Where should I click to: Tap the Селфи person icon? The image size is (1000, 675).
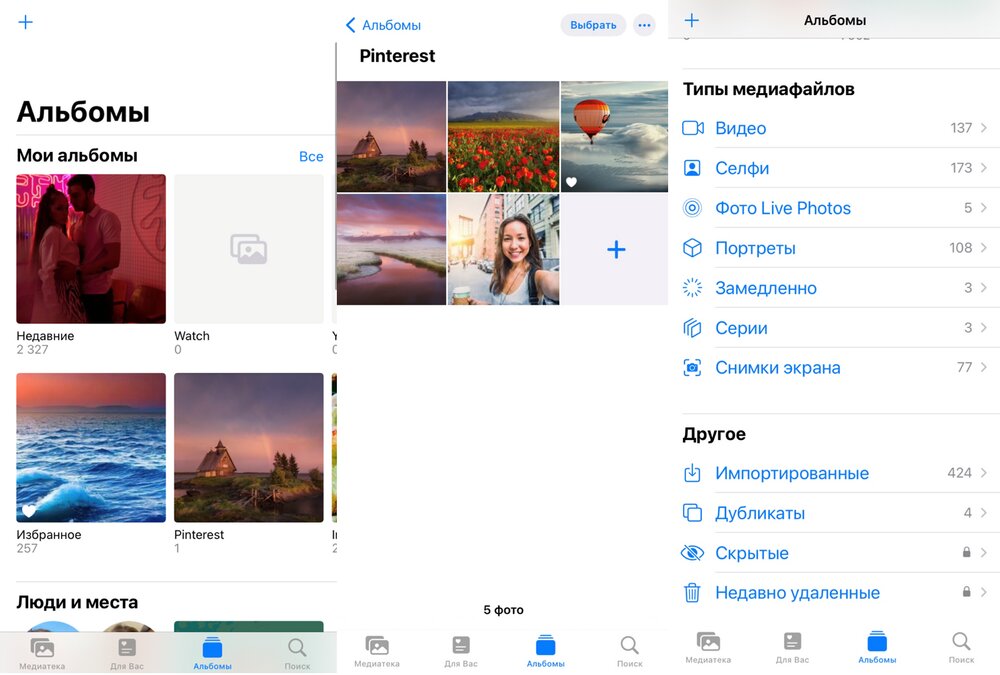(x=693, y=168)
